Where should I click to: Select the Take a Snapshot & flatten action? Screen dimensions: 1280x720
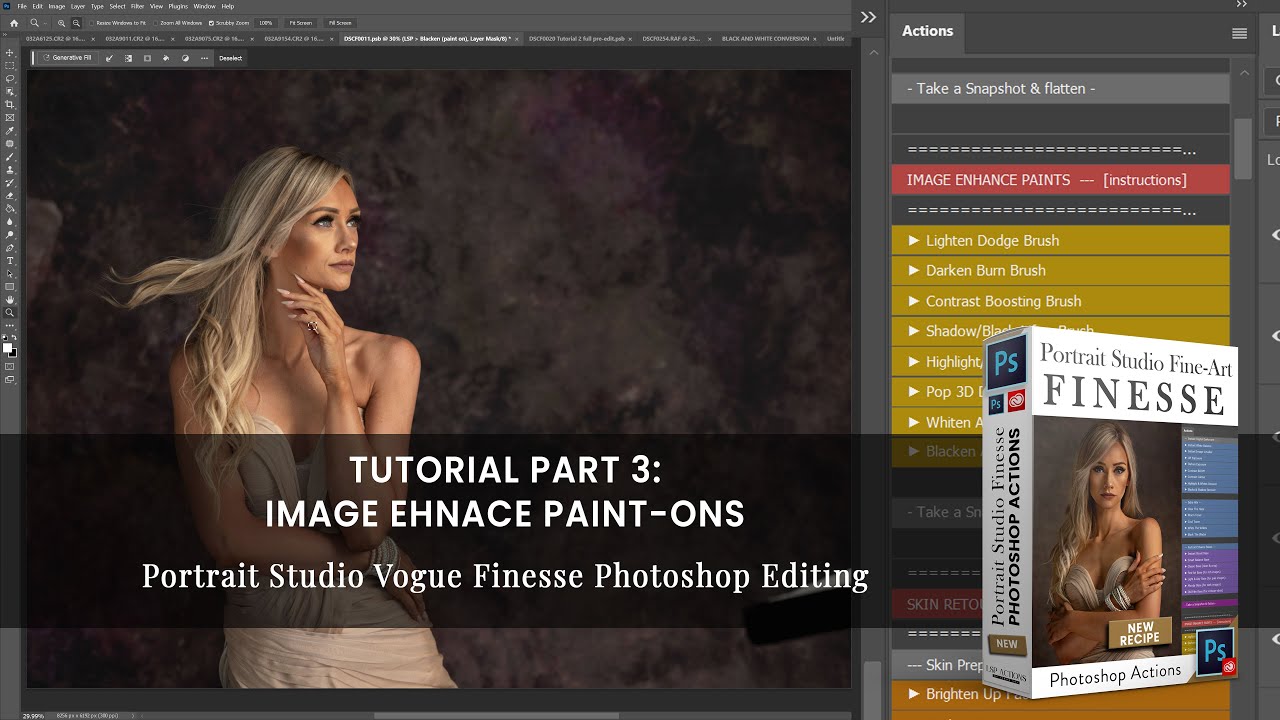point(1060,88)
